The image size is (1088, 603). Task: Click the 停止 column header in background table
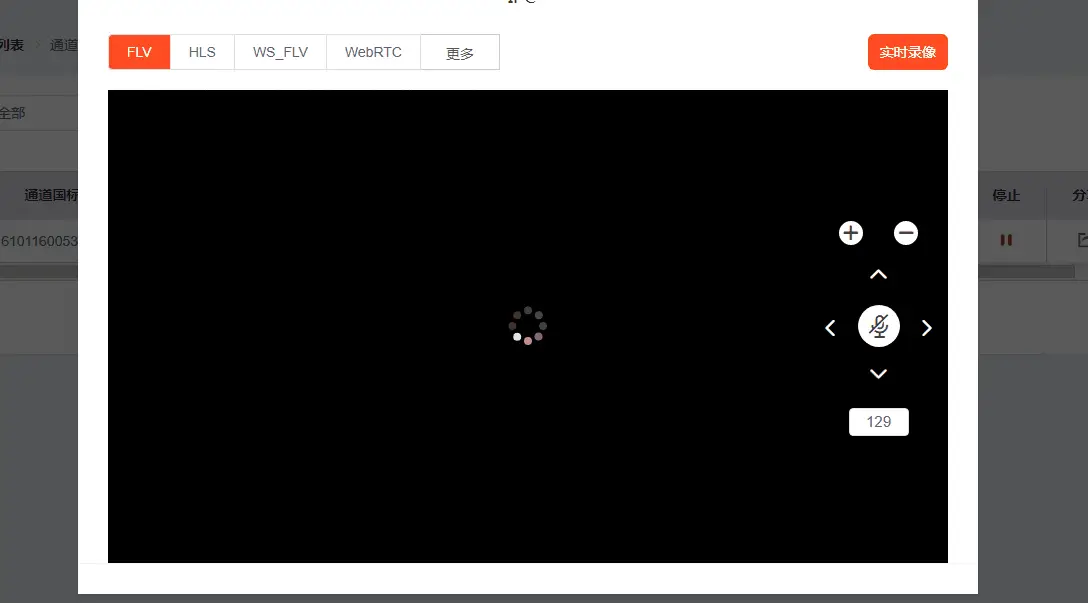(x=1006, y=196)
